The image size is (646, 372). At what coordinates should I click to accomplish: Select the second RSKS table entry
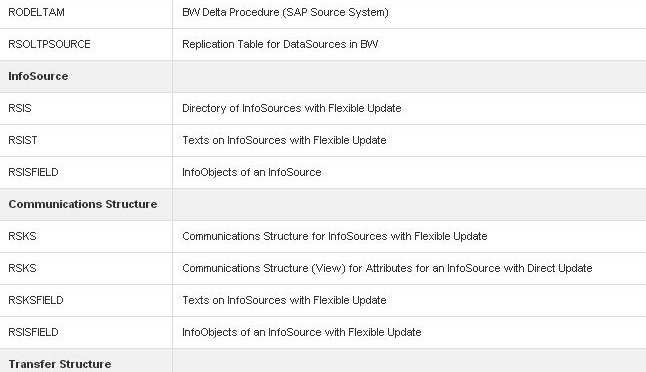tap(22, 268)
